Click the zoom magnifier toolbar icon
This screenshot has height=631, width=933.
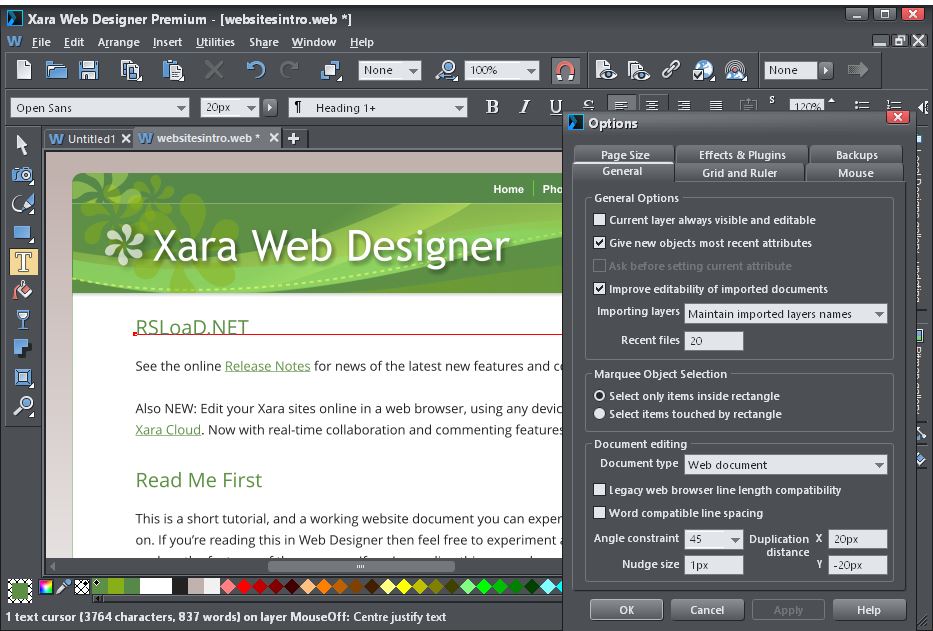tap(446, 70)
